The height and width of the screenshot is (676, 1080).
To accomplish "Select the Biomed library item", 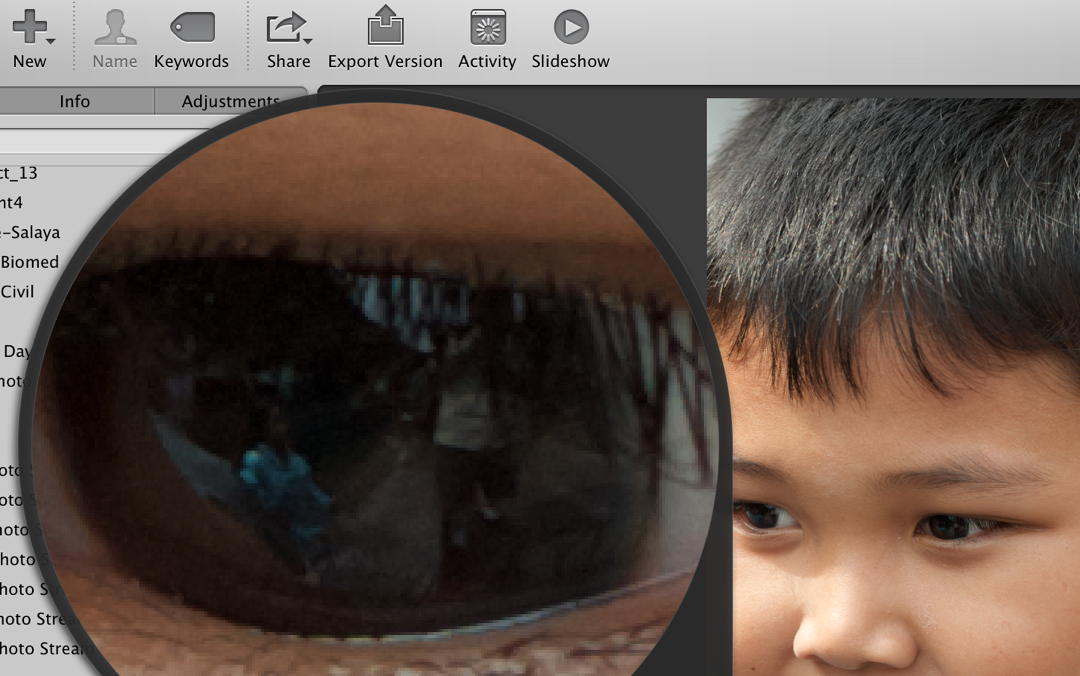I will [x=30, y=262].
